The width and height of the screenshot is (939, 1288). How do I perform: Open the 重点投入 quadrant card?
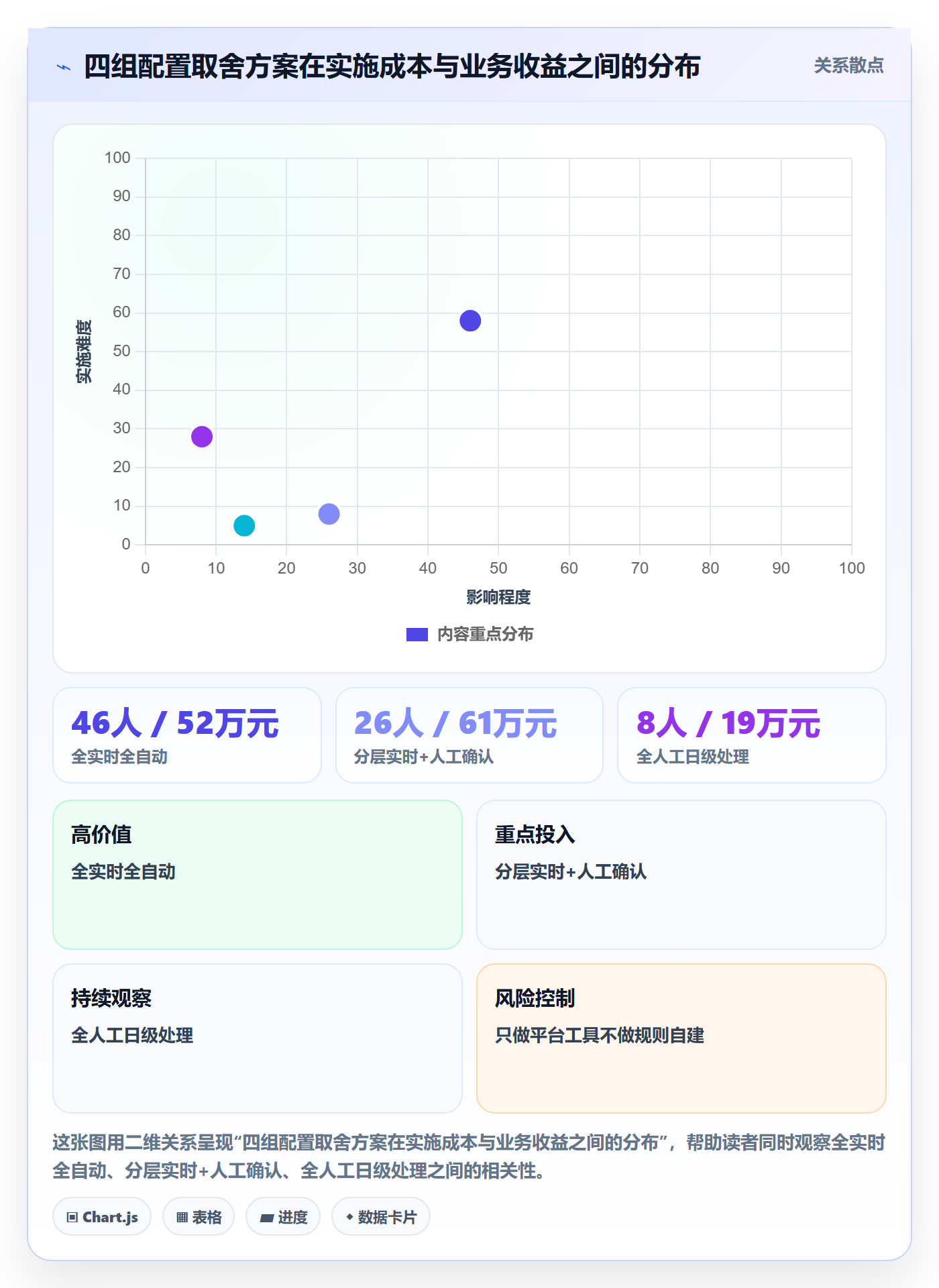click(x=681, y=875)
